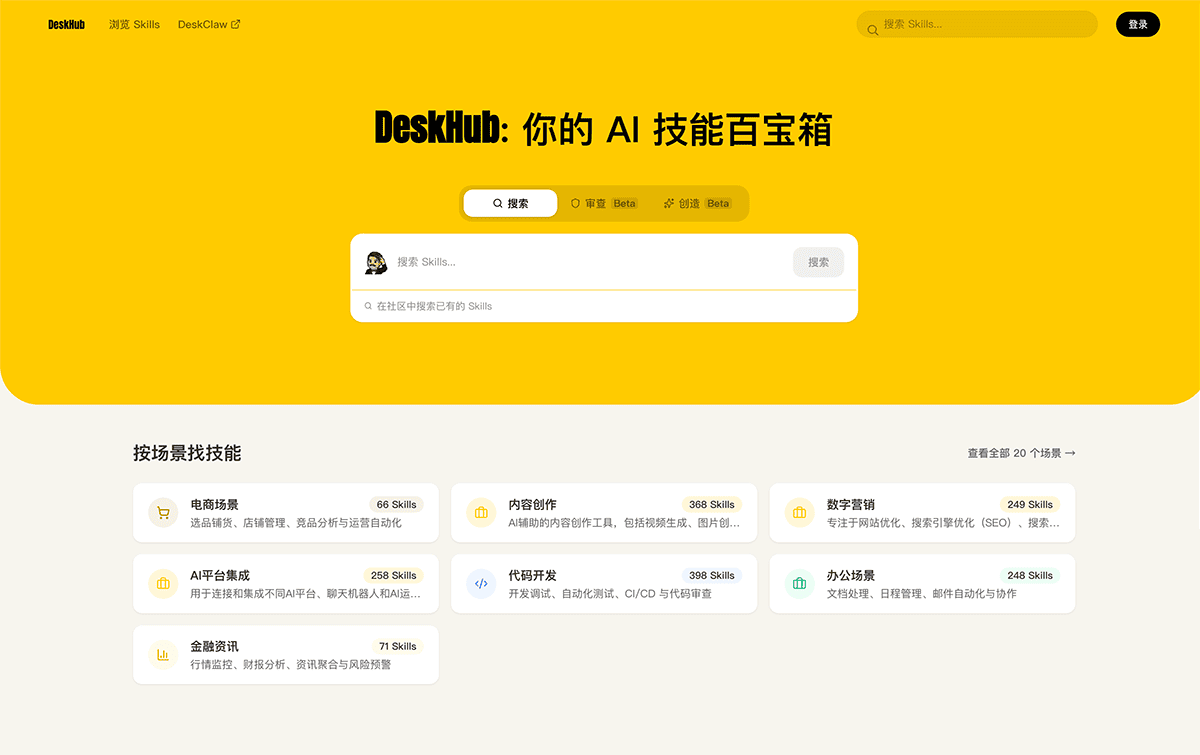Switch to the 创造 Beta tab
Image resolution: width=1200 pixels, height=755 pixels.
(697, 203)
